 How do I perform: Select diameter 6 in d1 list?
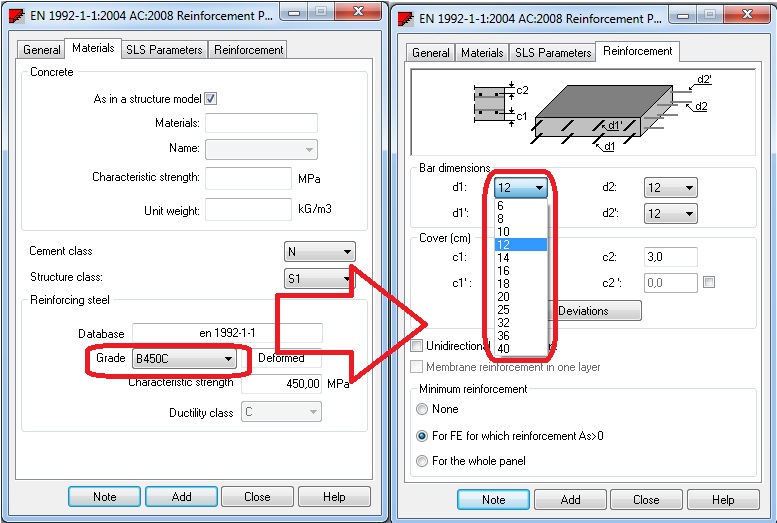tap(521, 205)
